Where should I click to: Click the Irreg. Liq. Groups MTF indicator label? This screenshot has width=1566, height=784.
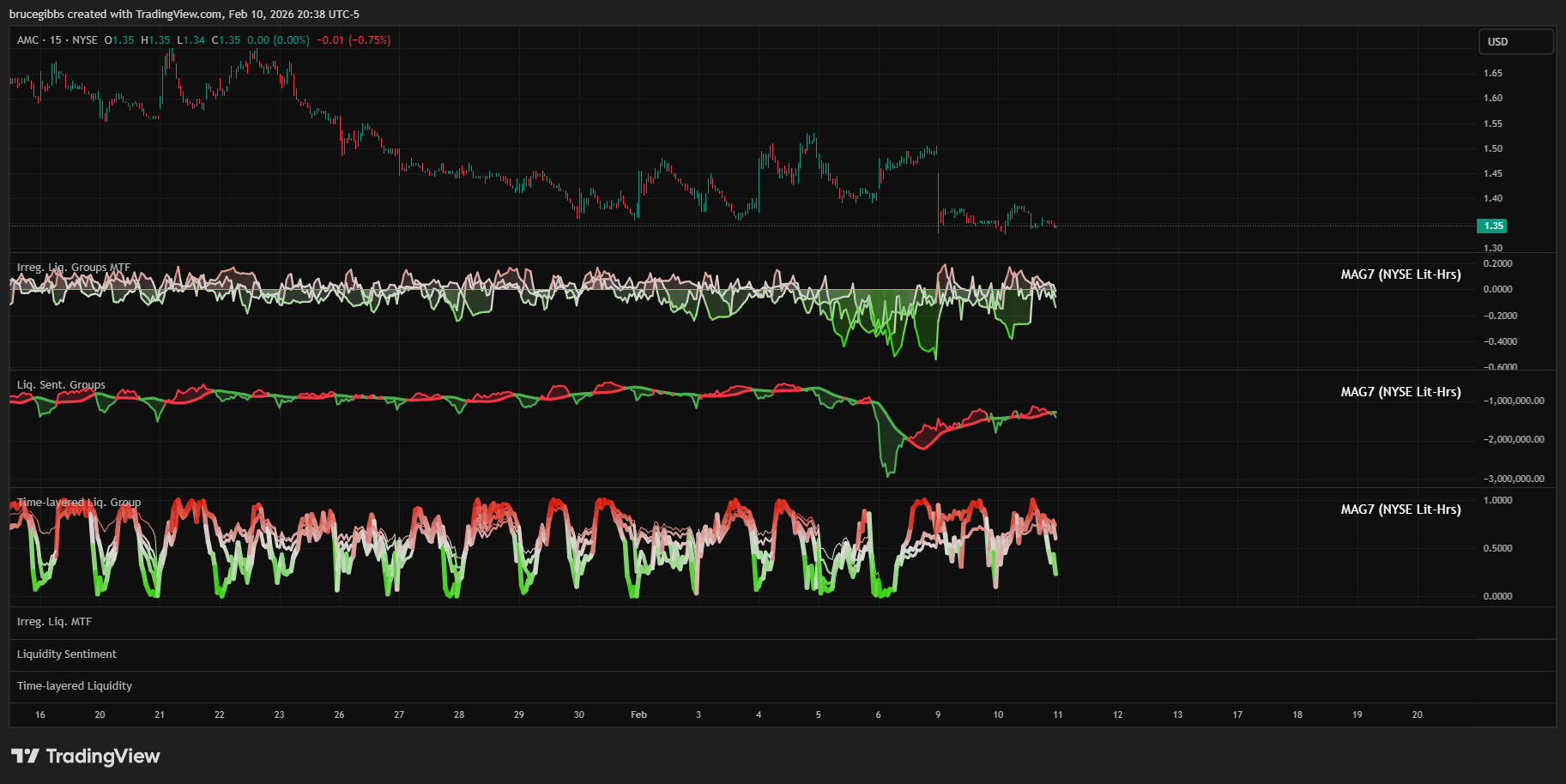(x=74, y=268)
